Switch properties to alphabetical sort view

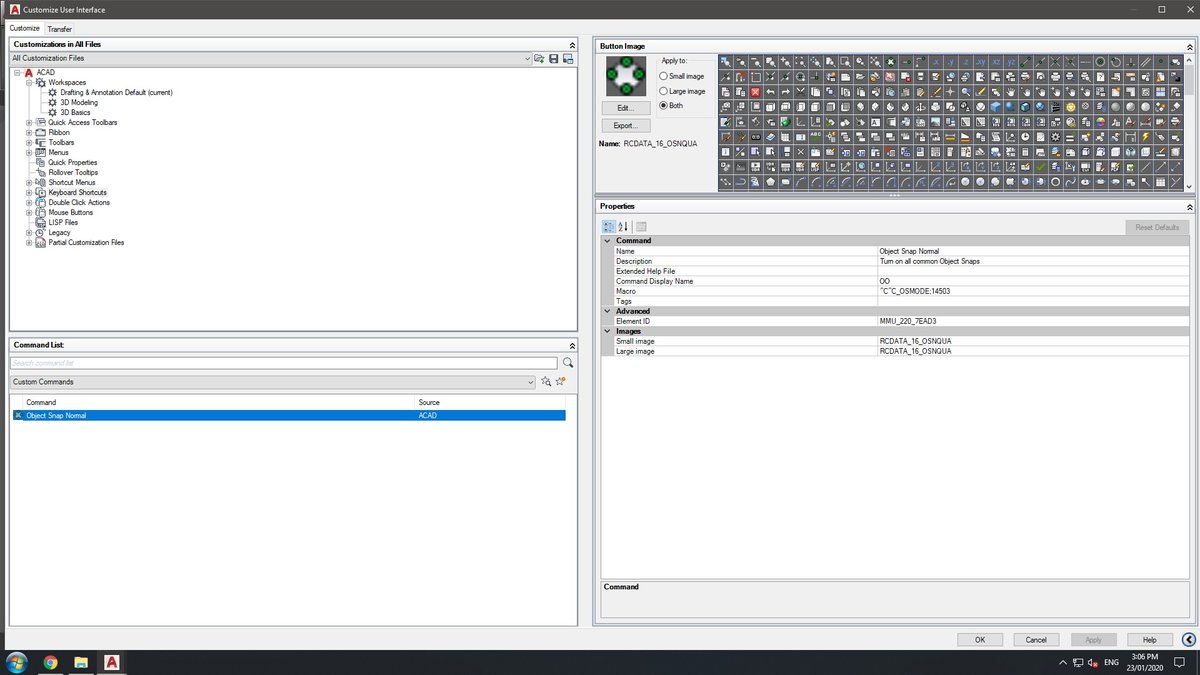tap(623, 227)
